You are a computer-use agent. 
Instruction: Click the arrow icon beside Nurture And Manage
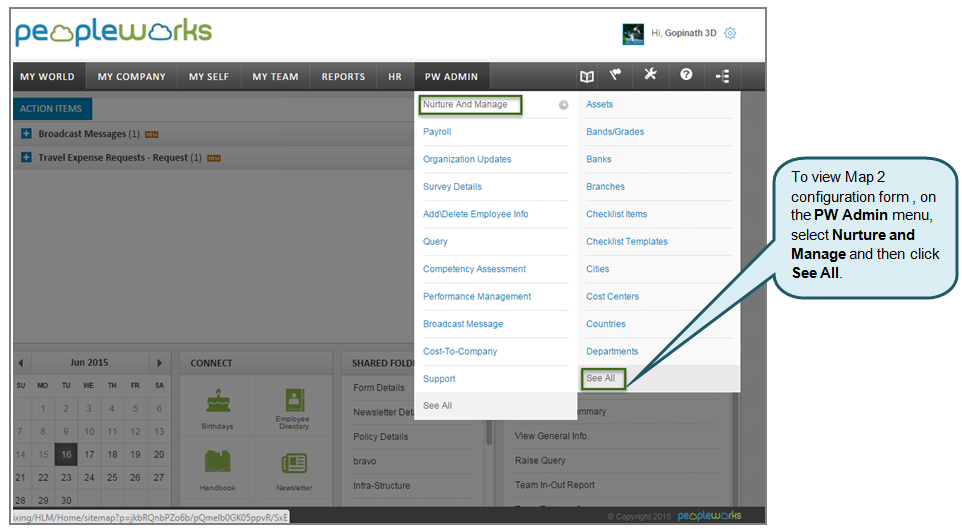tap(563, 105)
